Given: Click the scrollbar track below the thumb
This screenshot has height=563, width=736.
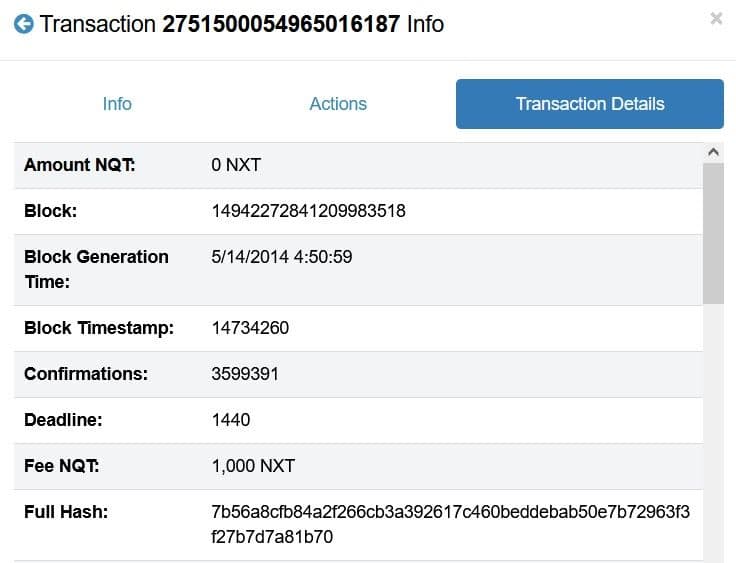Looking at the screenshot, I should point(713,430).
